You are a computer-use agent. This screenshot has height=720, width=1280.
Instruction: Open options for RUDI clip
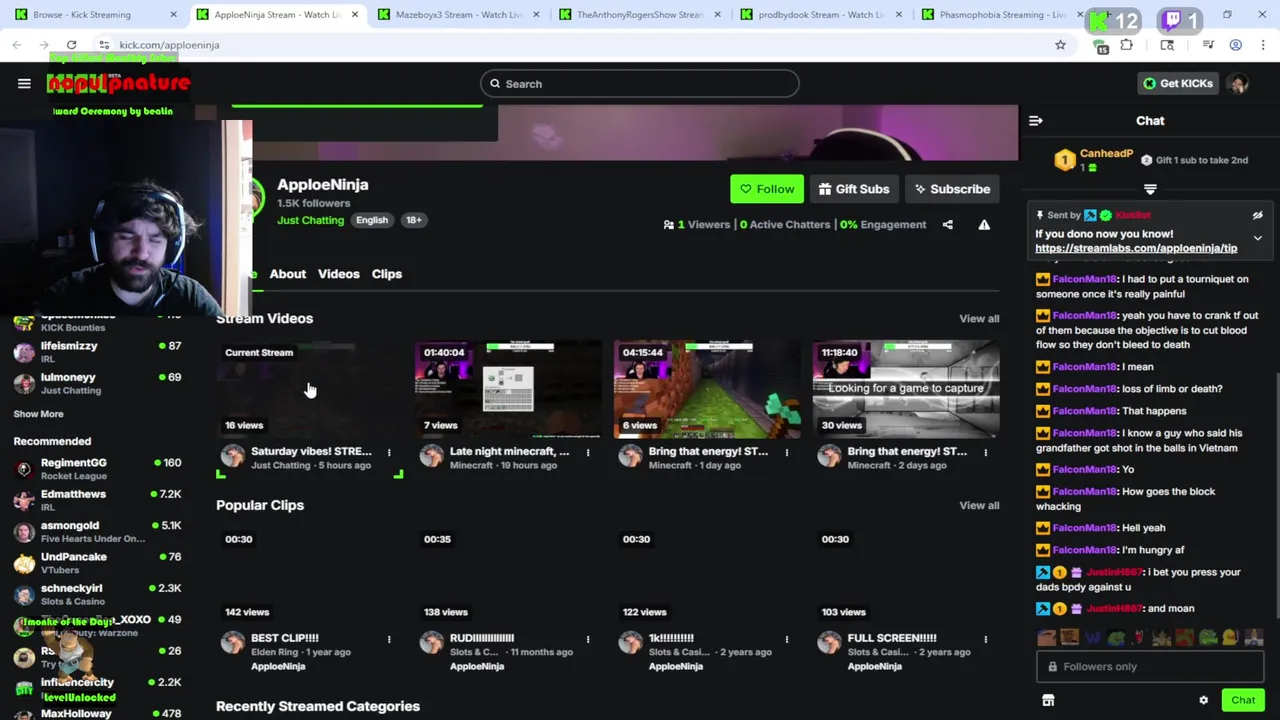click(588, 639)
